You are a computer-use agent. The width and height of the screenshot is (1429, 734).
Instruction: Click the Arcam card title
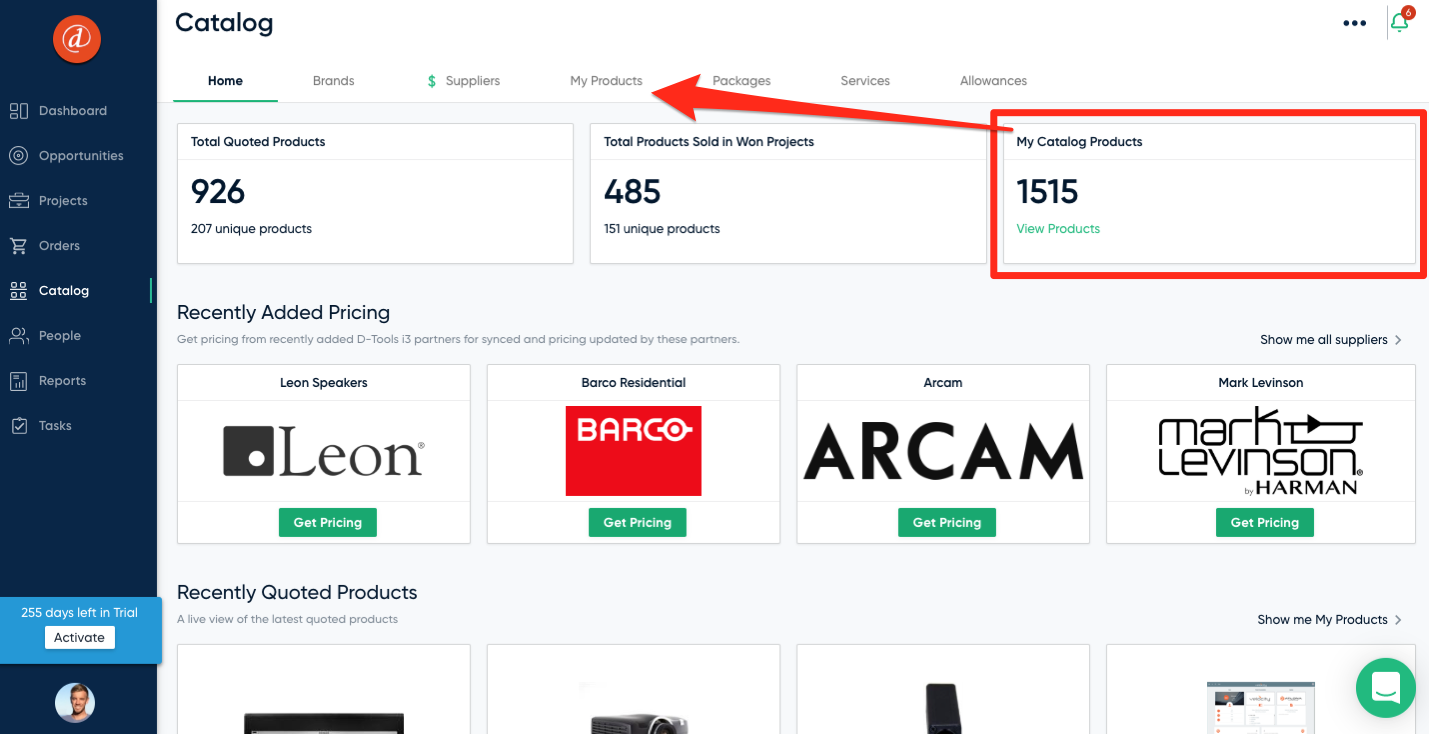(943, 383)
